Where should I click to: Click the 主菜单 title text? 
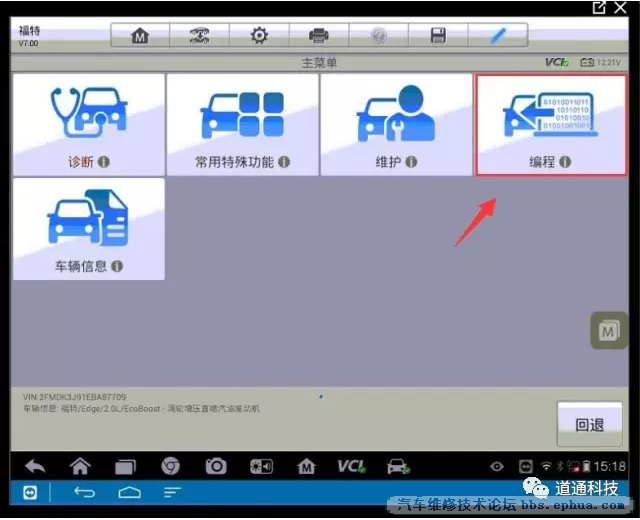coord(319,63)
